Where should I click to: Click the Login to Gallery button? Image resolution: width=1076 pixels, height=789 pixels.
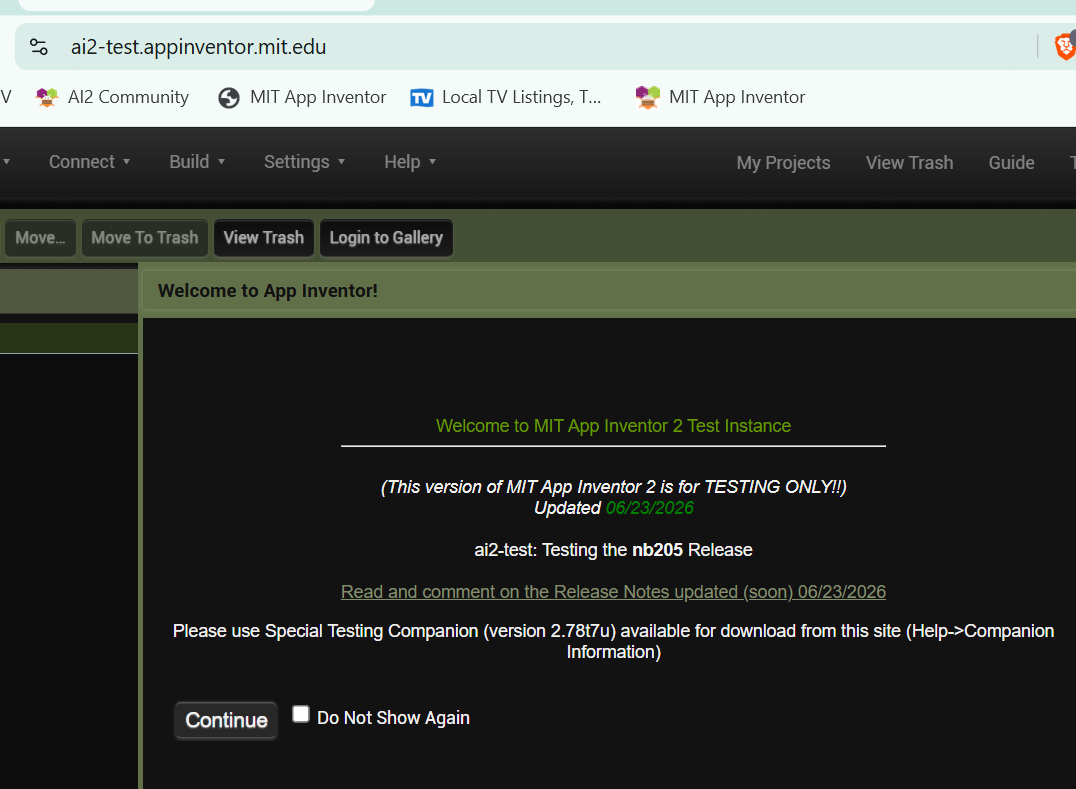tap(386, 237)
